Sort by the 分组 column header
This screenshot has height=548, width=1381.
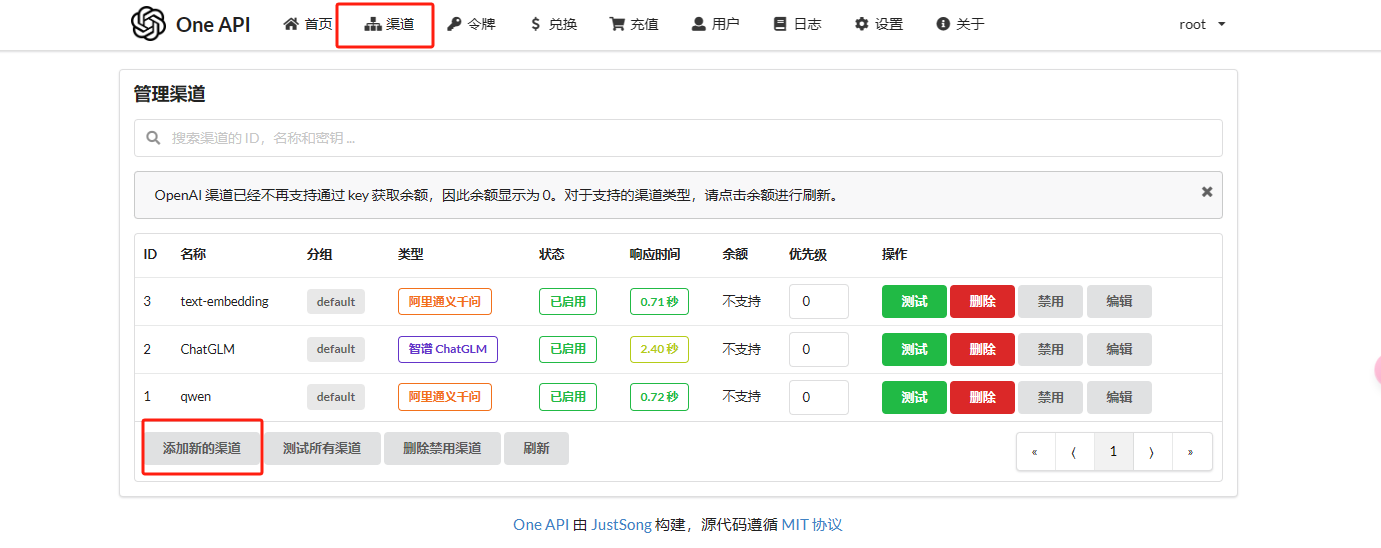(319, 254)
